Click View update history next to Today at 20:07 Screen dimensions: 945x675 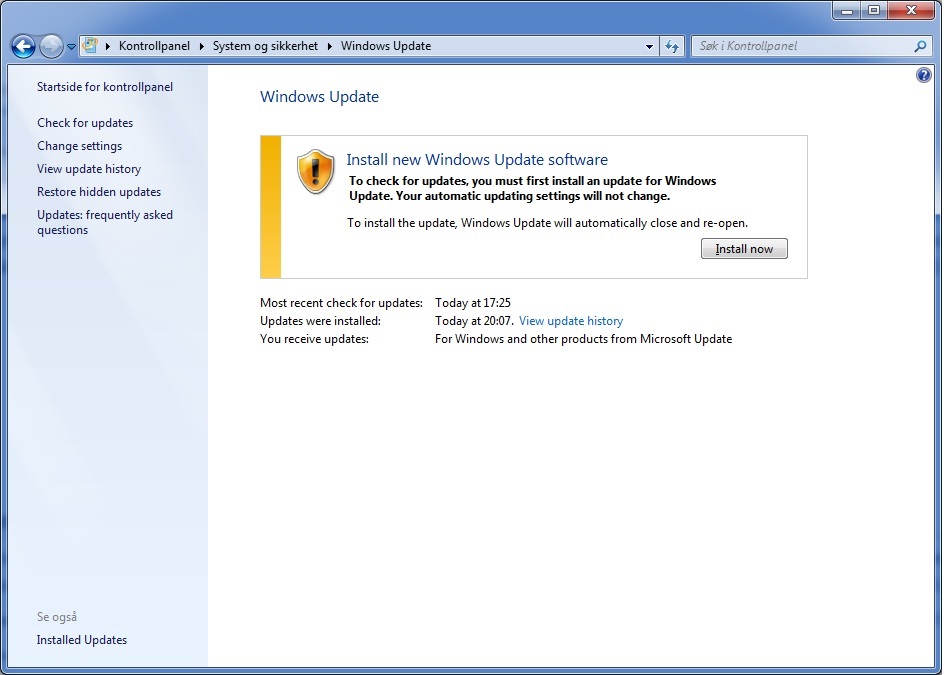pyautogui.click(x=571, y=321)
